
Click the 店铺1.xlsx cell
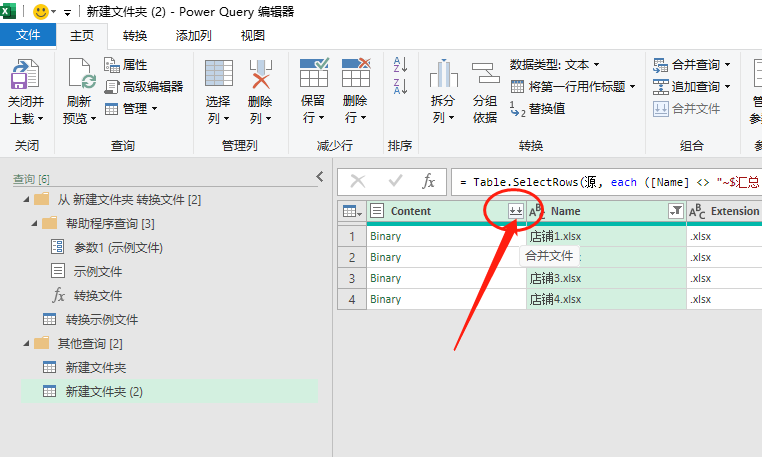click(606, 236)
